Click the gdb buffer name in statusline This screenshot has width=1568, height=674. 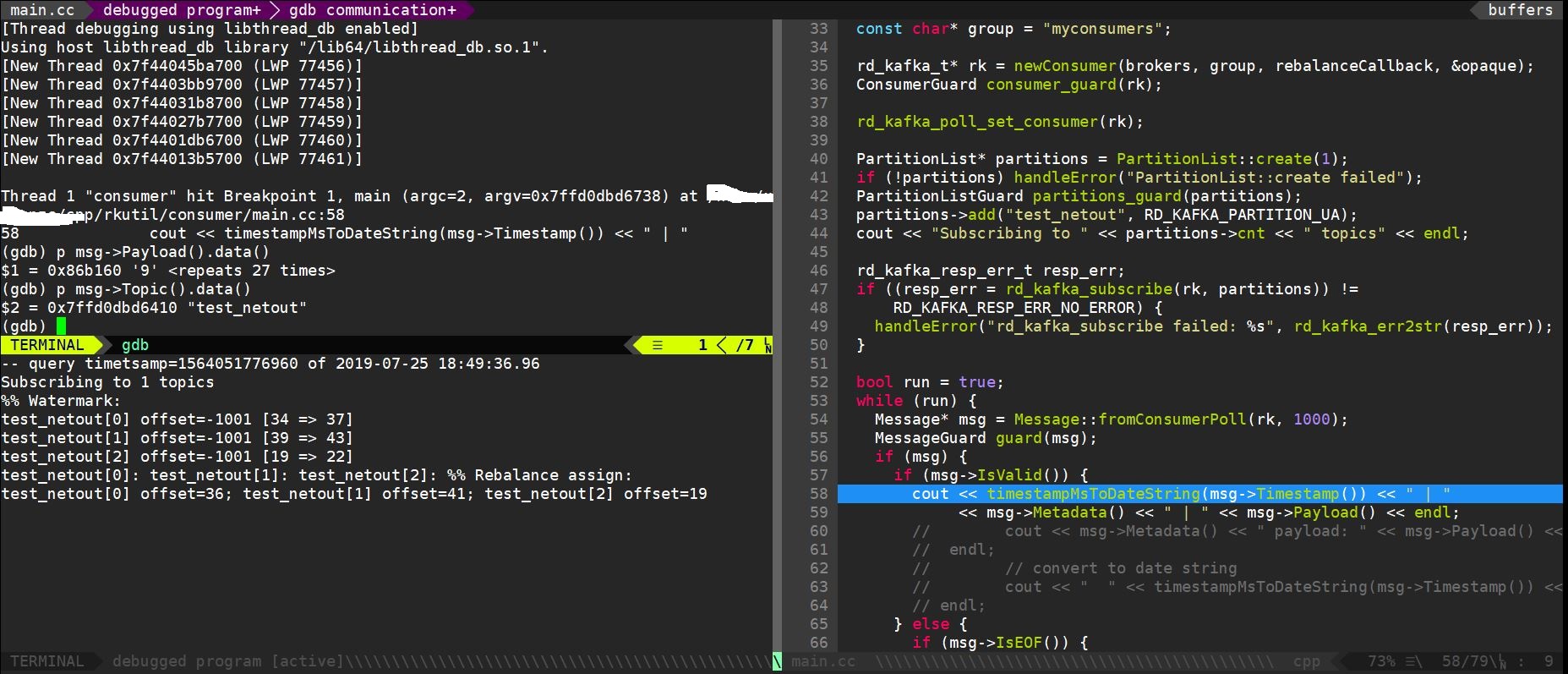pyautogui.click(x=135, y=345)
